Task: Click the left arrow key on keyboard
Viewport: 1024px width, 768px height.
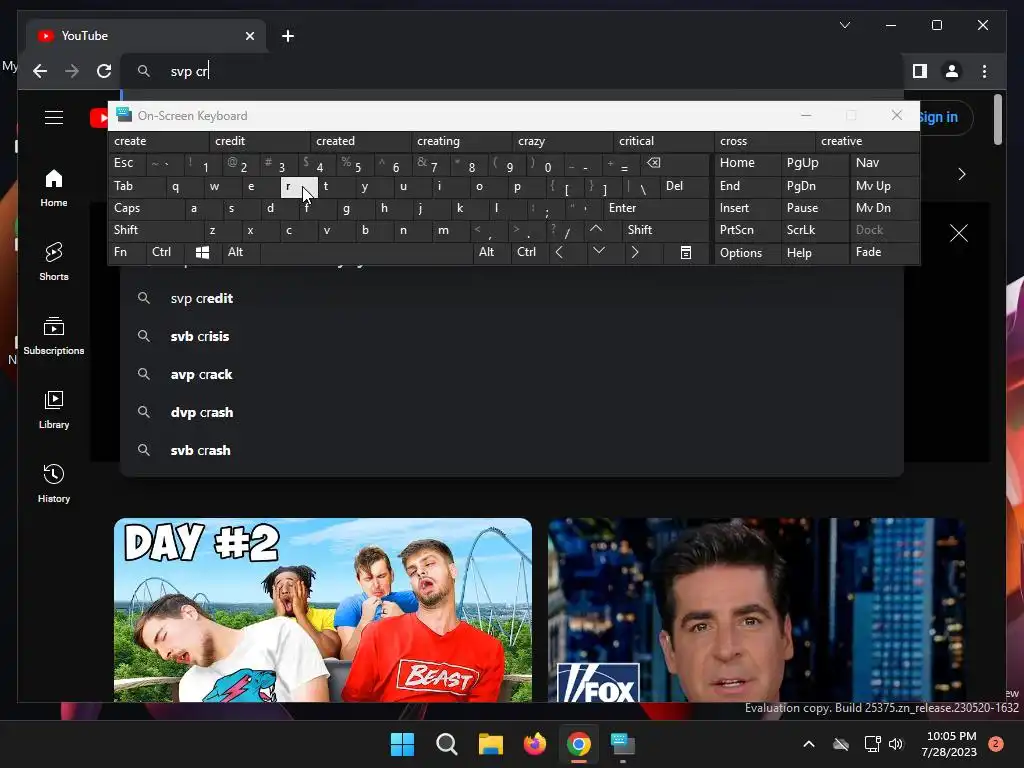Action: click(559, 252)
